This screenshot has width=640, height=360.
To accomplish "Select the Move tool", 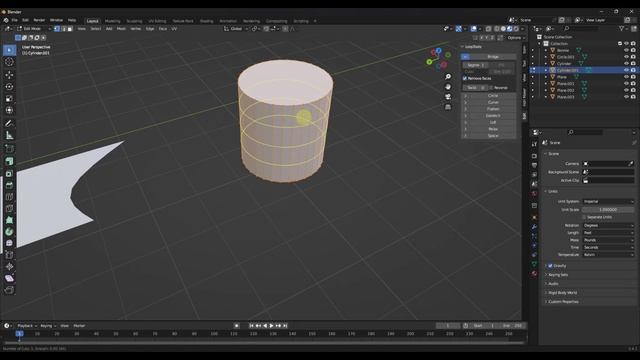I will (9, 75).
